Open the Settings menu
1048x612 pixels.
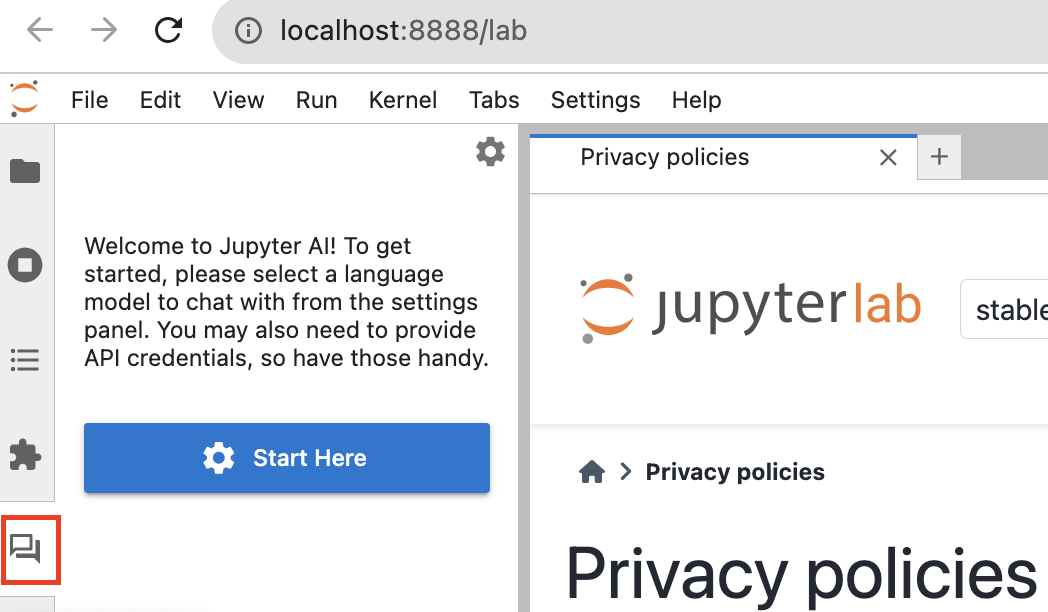click(x=596, y=100)
